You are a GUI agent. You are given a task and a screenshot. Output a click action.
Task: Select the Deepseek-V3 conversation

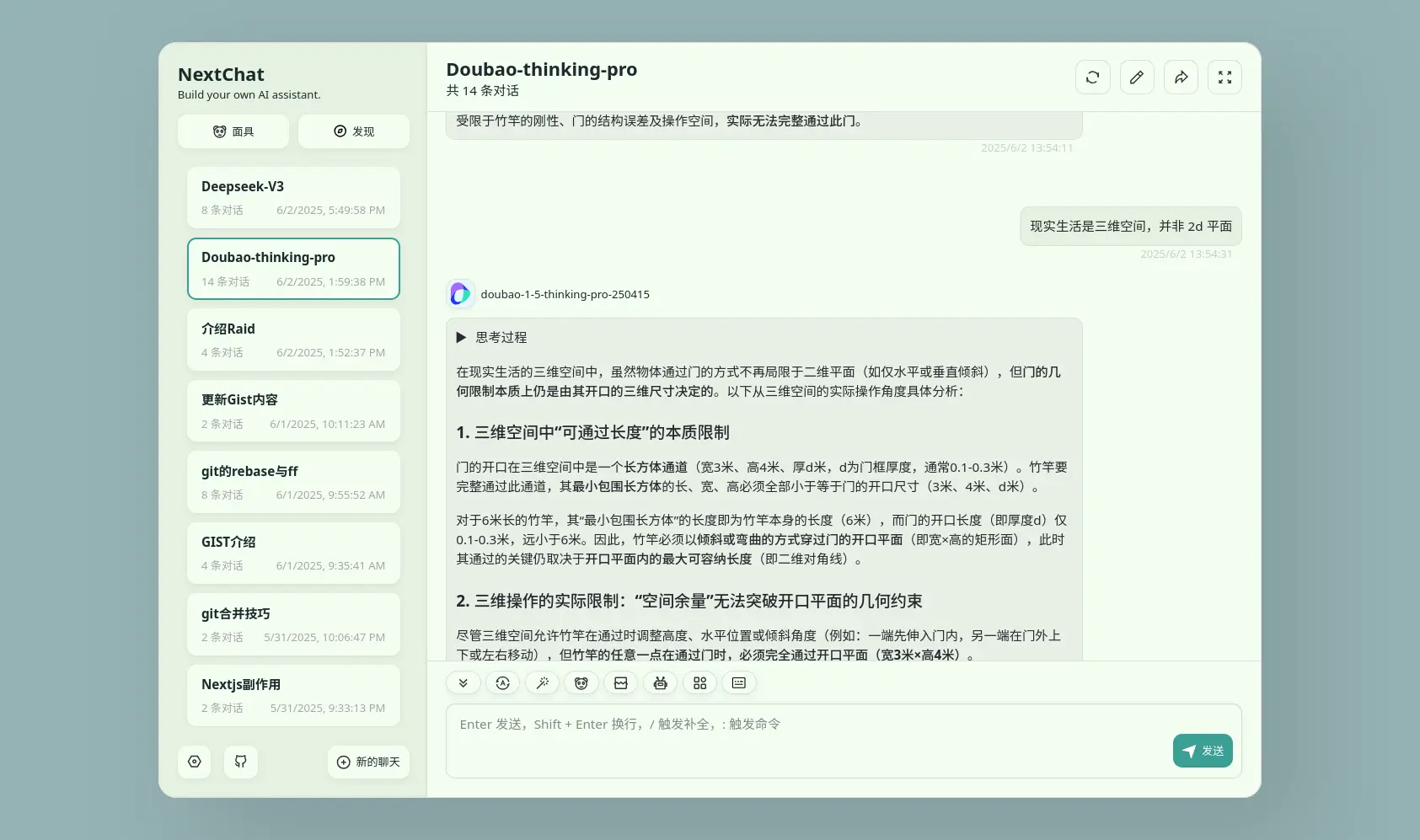[293, 198]
